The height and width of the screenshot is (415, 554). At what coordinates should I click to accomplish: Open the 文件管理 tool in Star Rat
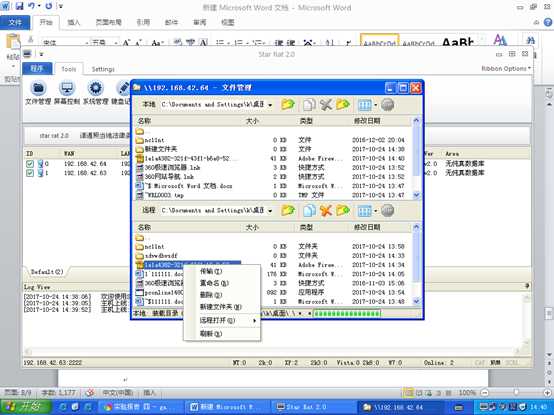point(38,93)
